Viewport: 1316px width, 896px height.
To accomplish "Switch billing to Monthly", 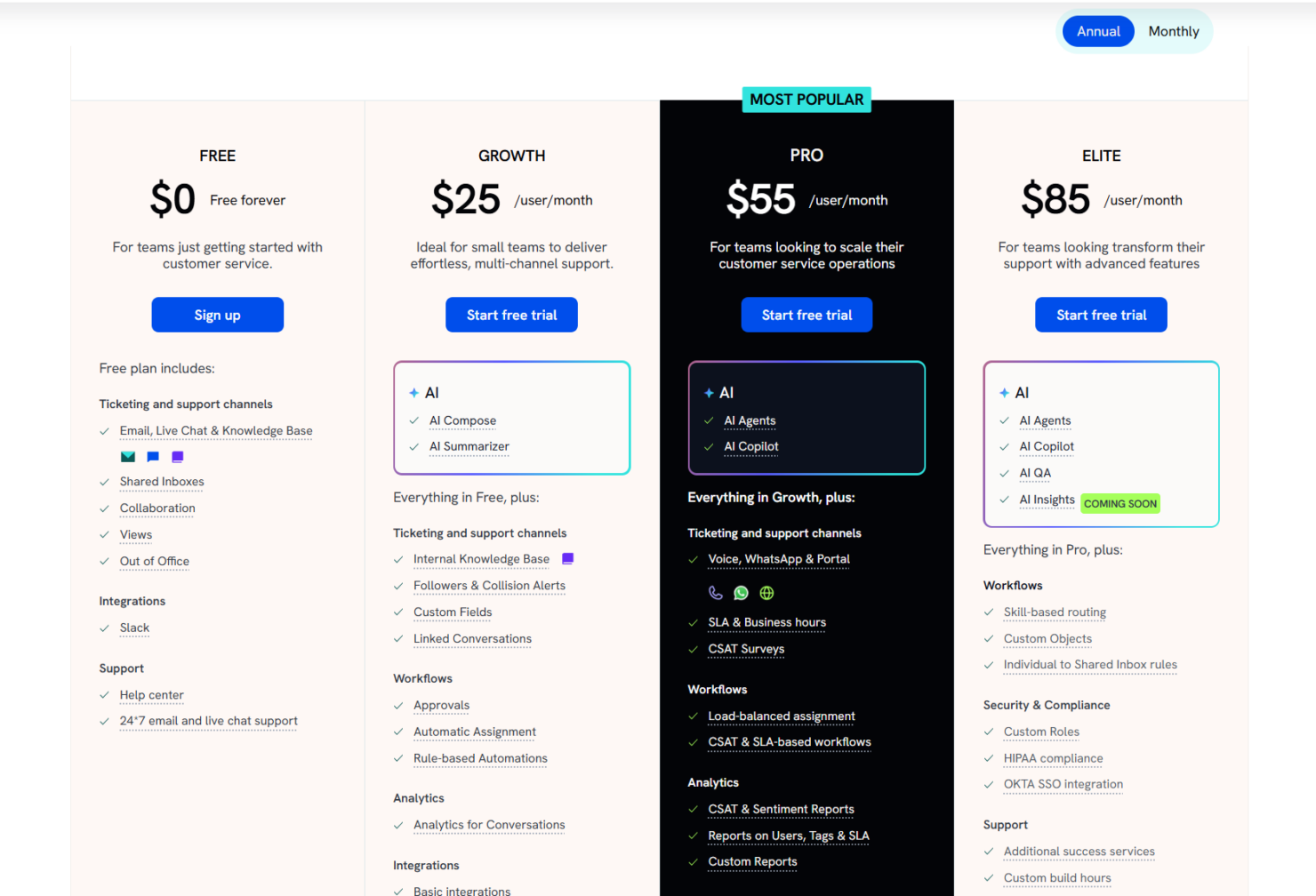I will [1173, 30].
